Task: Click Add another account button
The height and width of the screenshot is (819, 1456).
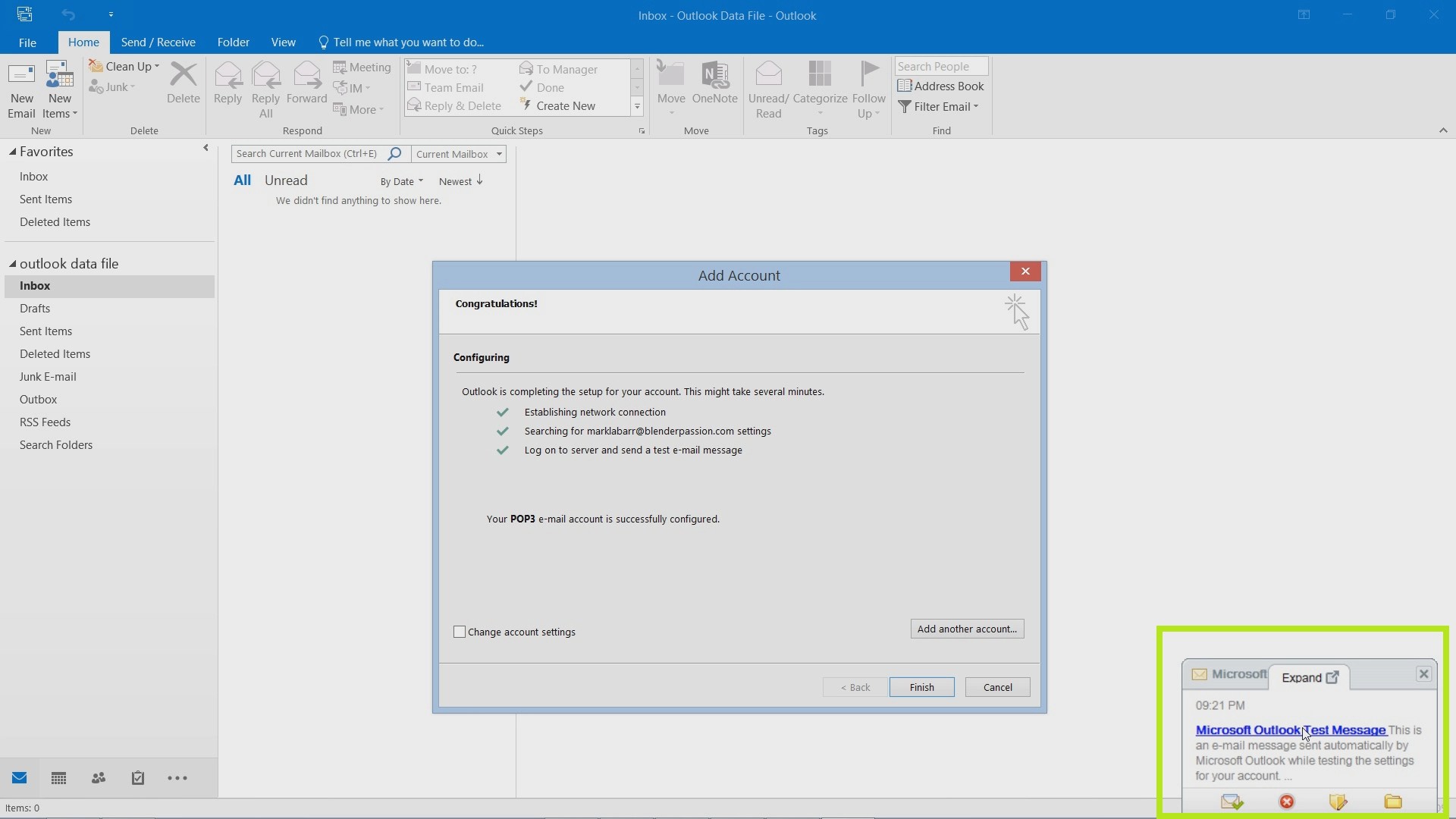Action: (967, 629)
